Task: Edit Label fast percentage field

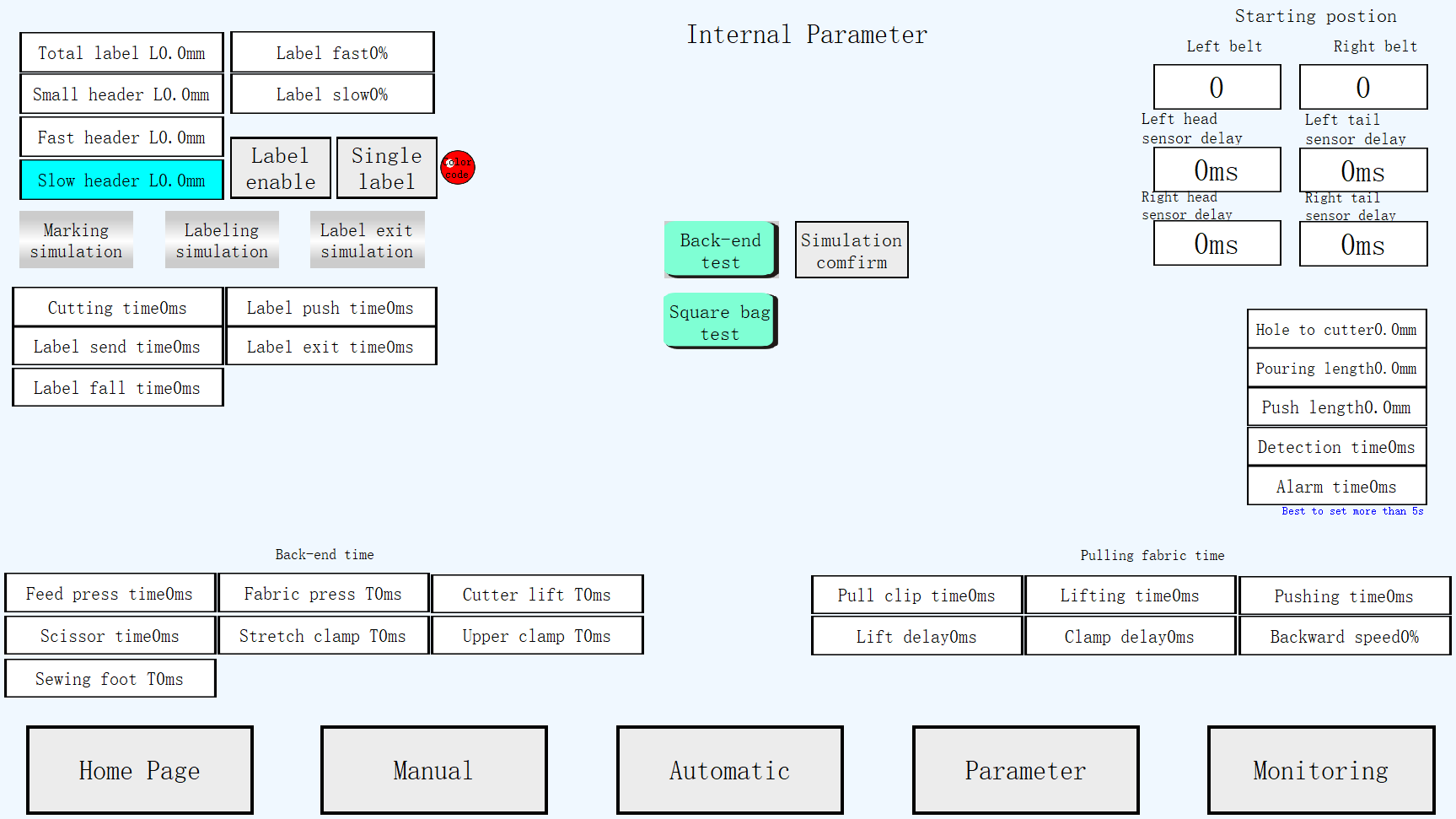Action: click(x=332, y=52)
